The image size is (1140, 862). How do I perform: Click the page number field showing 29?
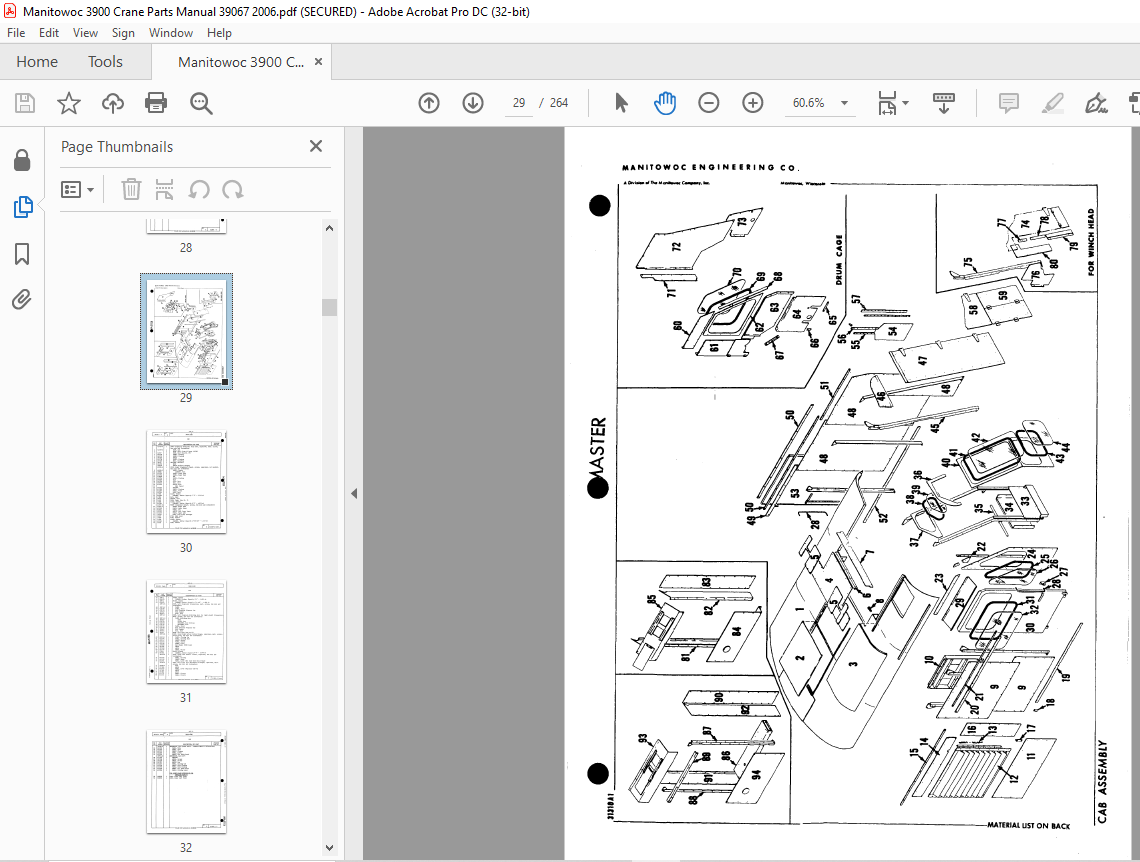click(518, 103)
